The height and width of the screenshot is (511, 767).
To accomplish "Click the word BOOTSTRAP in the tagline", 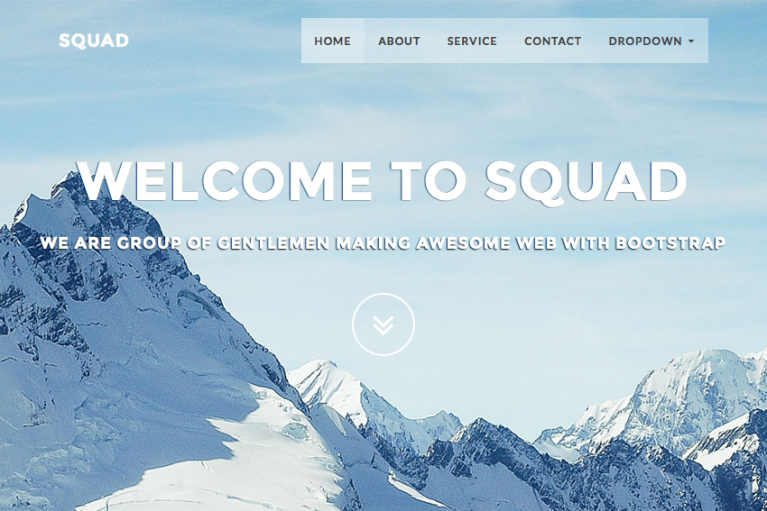I will (x=670, y=243).
